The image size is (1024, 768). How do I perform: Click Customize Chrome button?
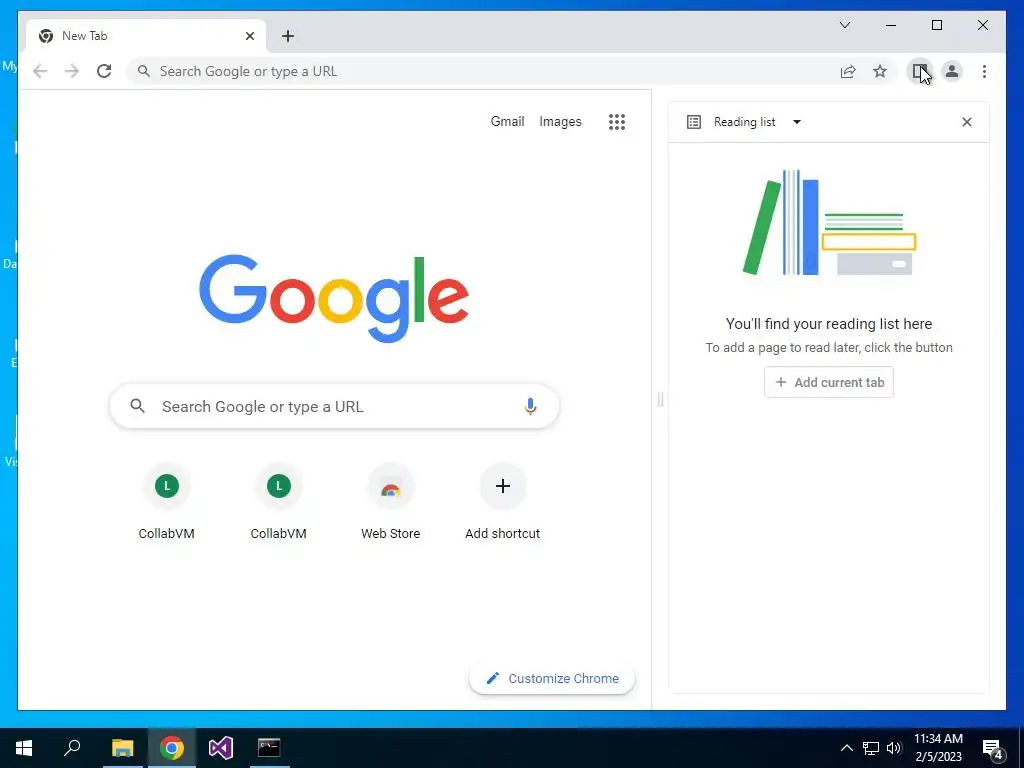pos(552,679)
